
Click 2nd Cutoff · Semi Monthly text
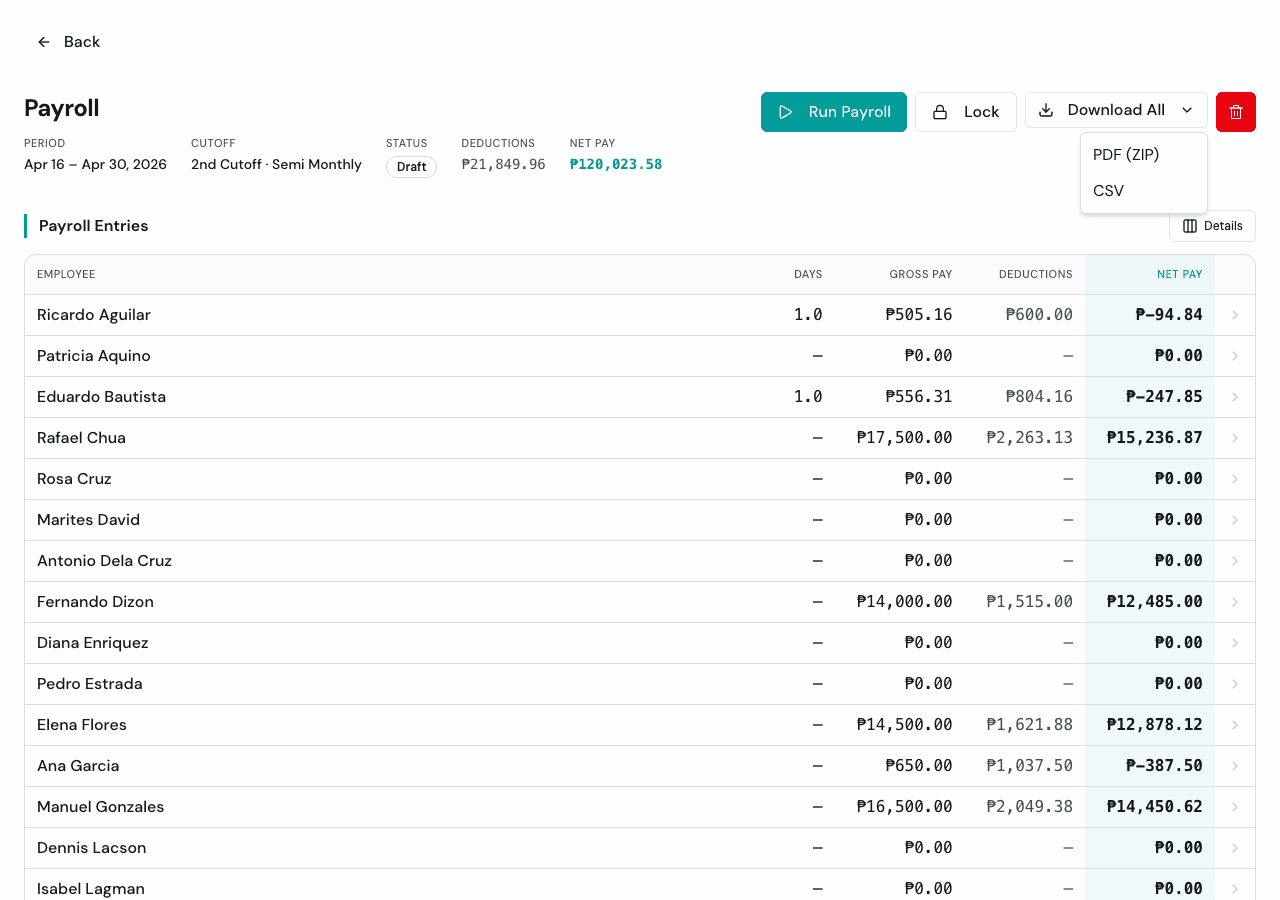pyautogui.click(x=276, y=165)
